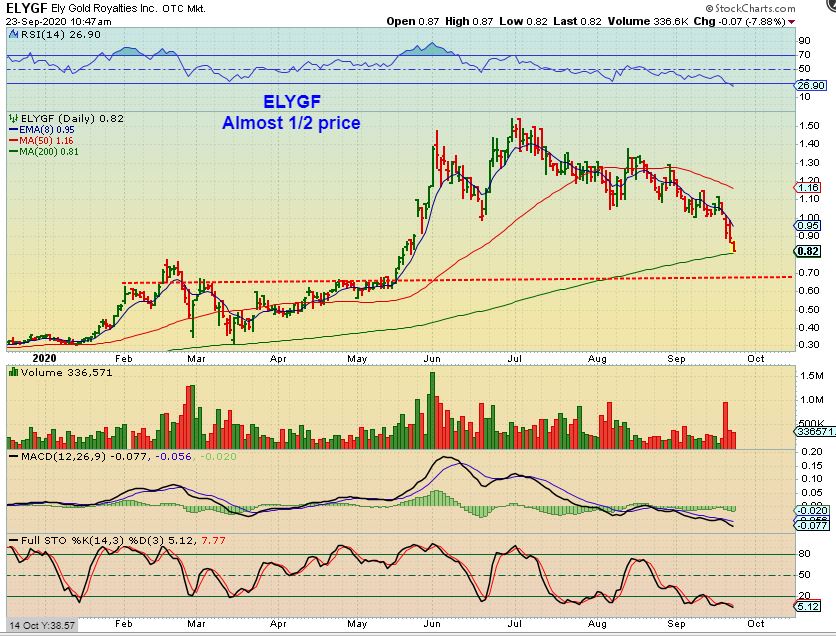This screenshot has height=636, width=836.
Task: Click the ELYGF (Daily) 0.82 legend
Action: pyautogui.click(x=72, y=118)
